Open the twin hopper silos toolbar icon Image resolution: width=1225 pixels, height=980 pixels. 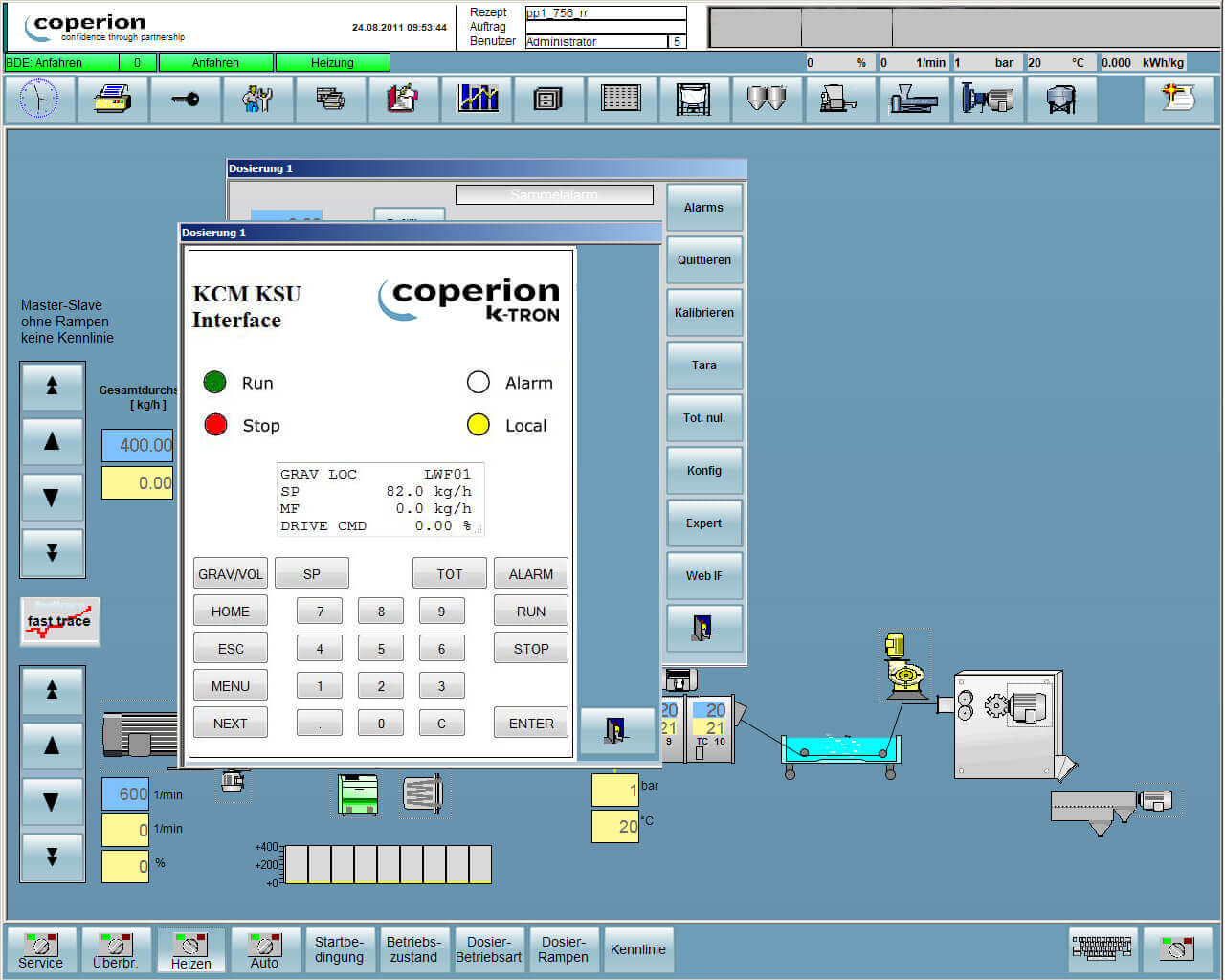(x=767, y=99)
